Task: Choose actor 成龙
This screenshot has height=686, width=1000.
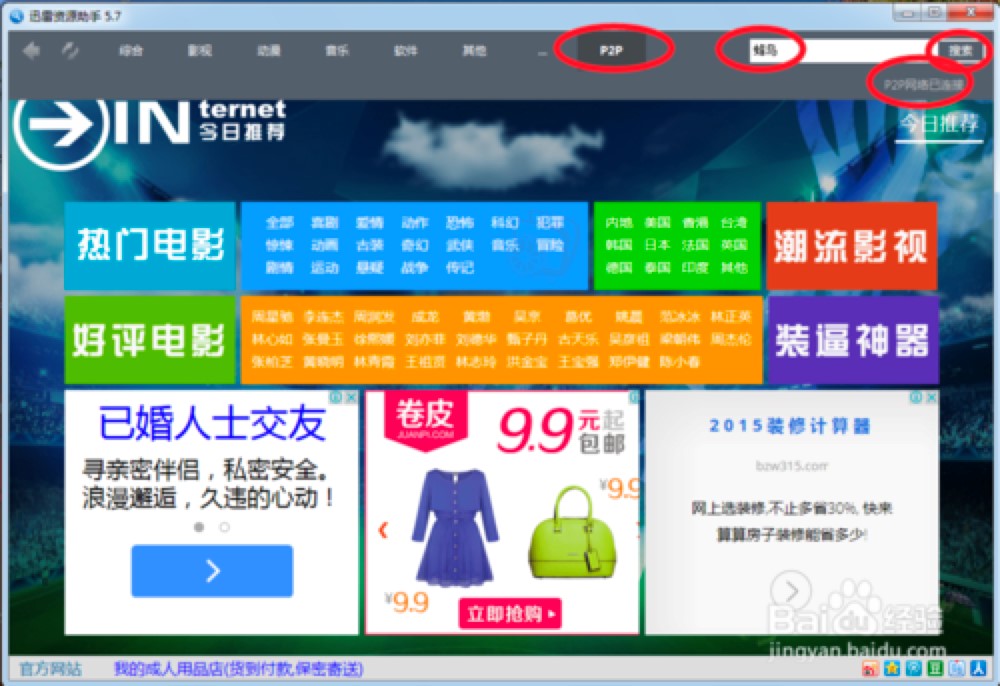Action: [x=425, y=317]
